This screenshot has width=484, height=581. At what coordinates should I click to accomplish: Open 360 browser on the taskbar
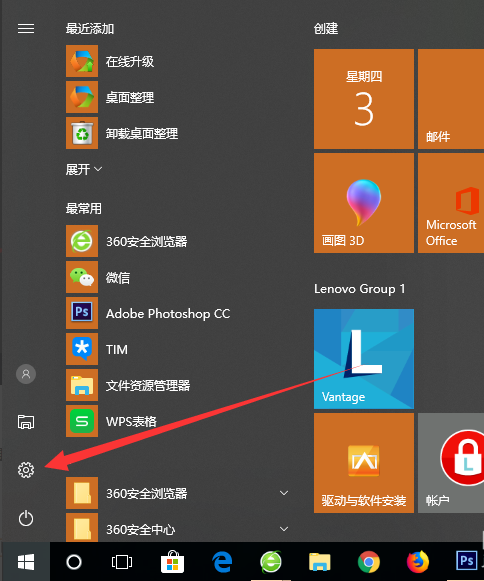pyautogui.click(x=271, y=562)
